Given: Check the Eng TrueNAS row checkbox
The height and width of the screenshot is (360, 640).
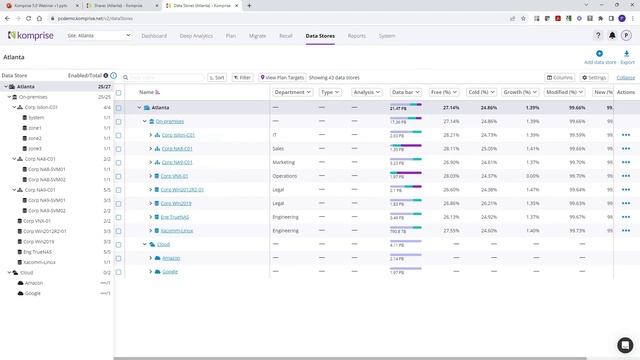Looking at the screenshot, I should point(118,217).
